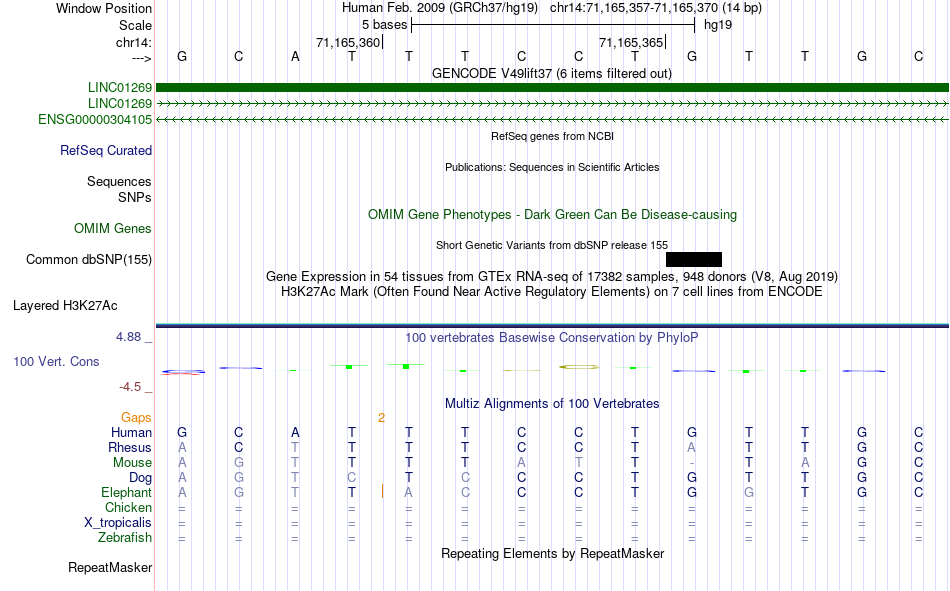Click the LINC01269 green exon bar
This screenshot has height=591, width=950.
552,88
